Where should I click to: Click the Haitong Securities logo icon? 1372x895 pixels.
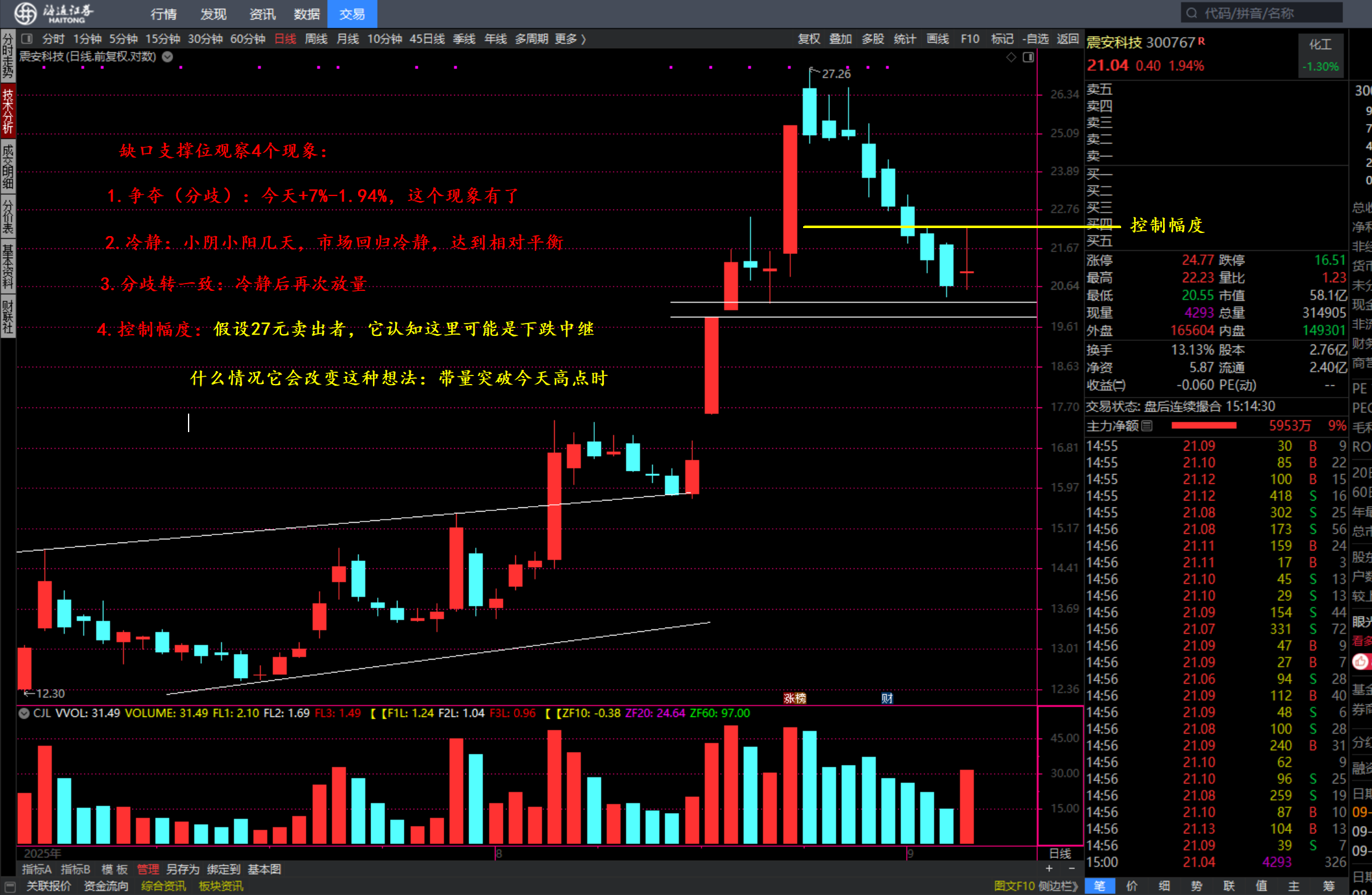(x=26, y=13)
